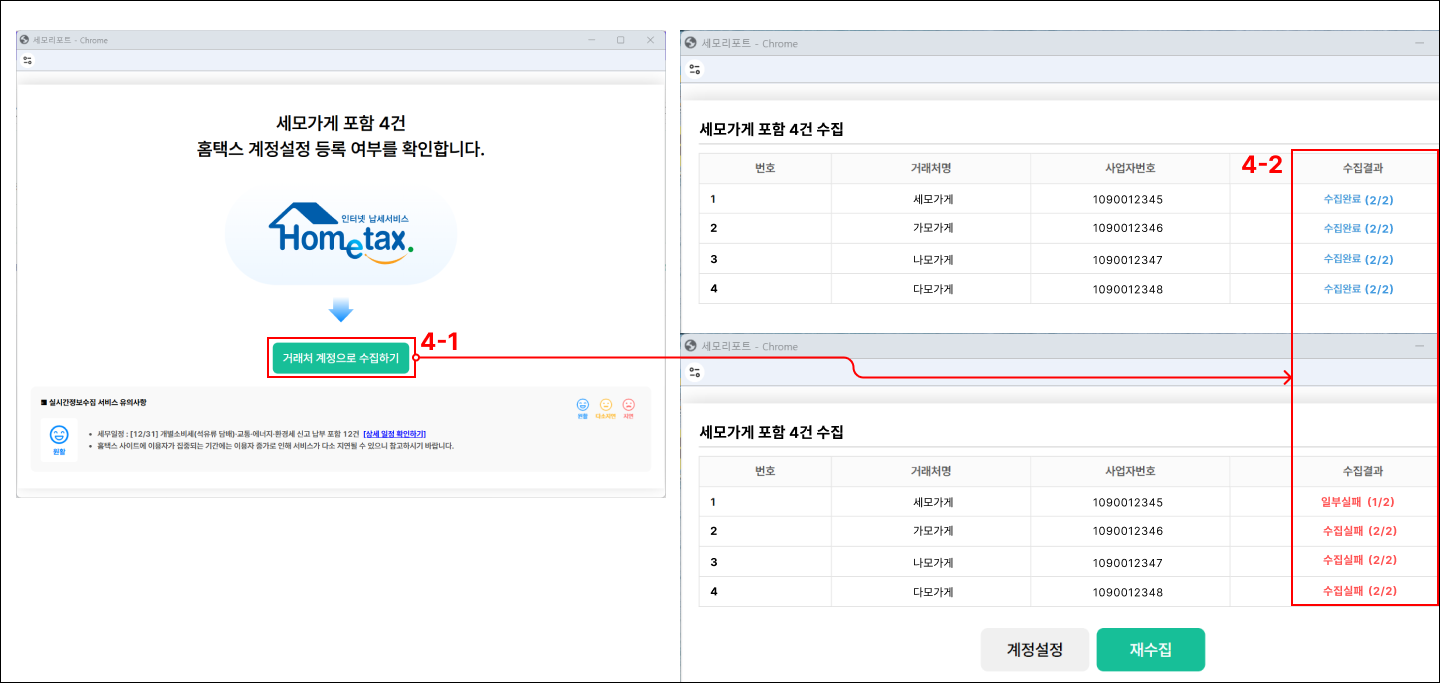Maximize the left 세모리포트 Chrome window
The height and width of the screenshot is (683, 1440).
(x=620, y=40)
